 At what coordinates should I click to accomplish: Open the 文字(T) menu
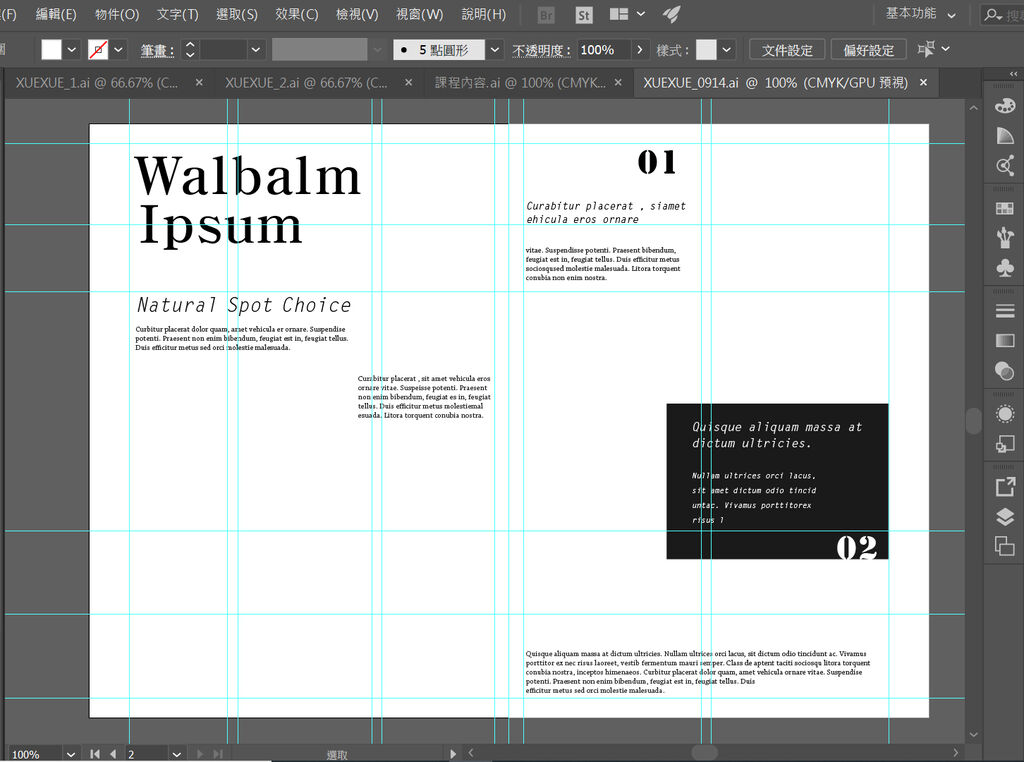178,14
